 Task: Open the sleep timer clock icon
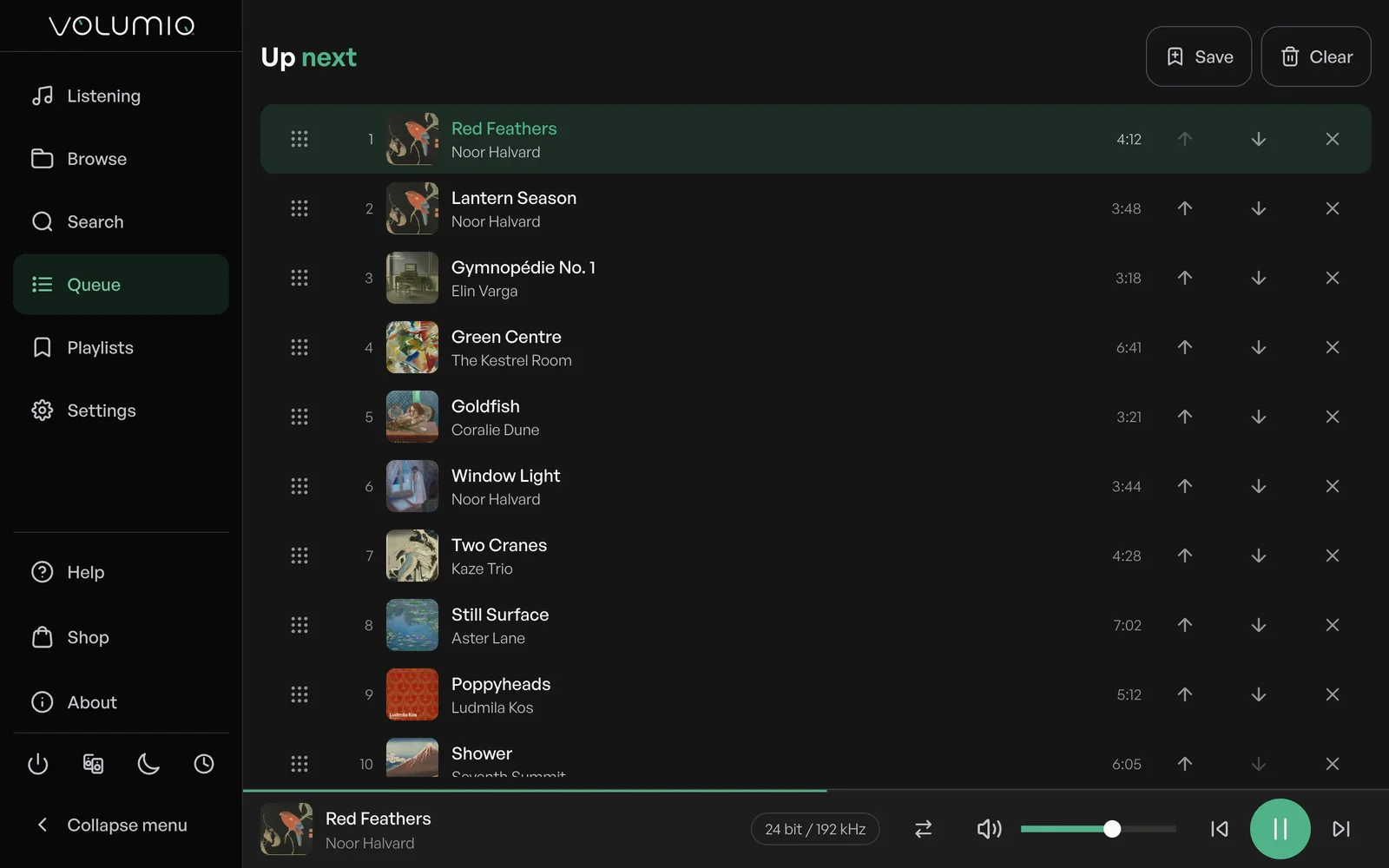click(x=204, y=764)
